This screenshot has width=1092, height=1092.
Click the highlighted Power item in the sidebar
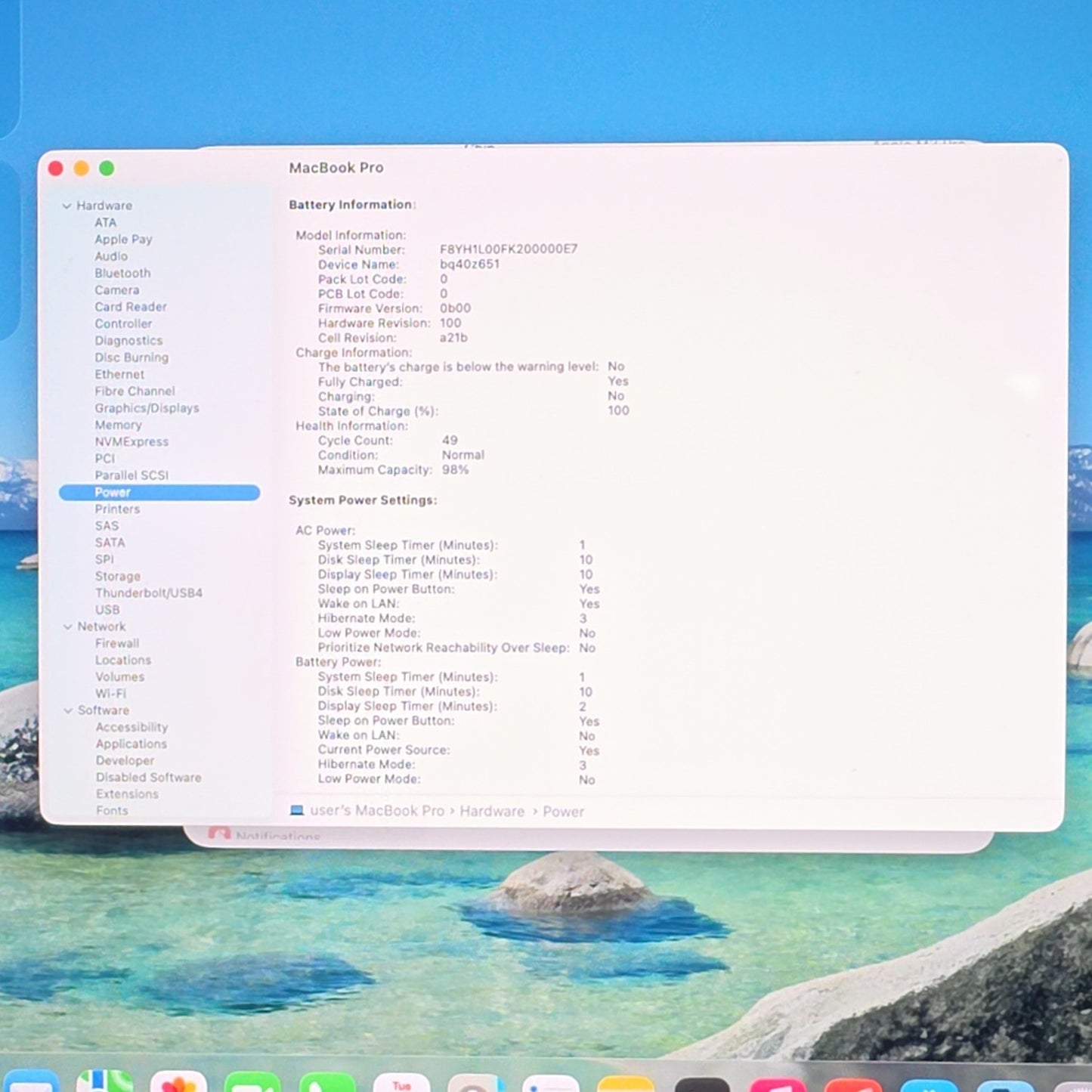coord(159,493)
